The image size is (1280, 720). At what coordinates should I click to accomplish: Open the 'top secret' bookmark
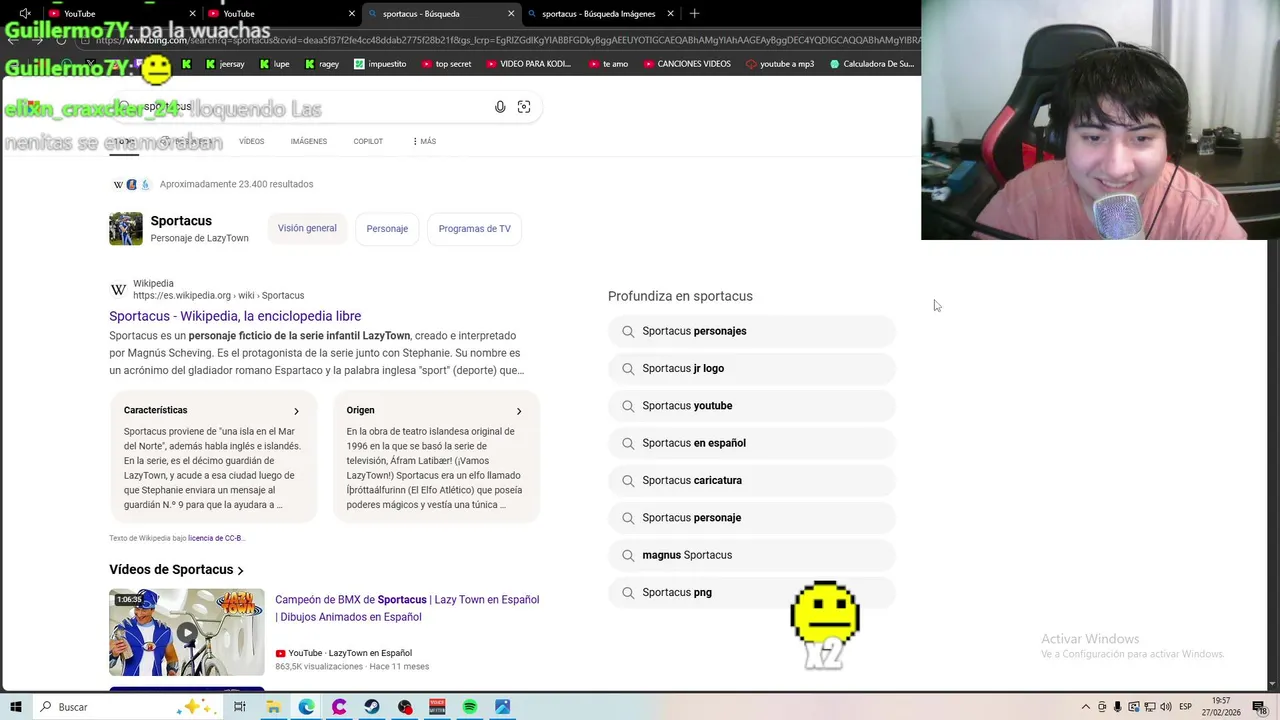446,64
